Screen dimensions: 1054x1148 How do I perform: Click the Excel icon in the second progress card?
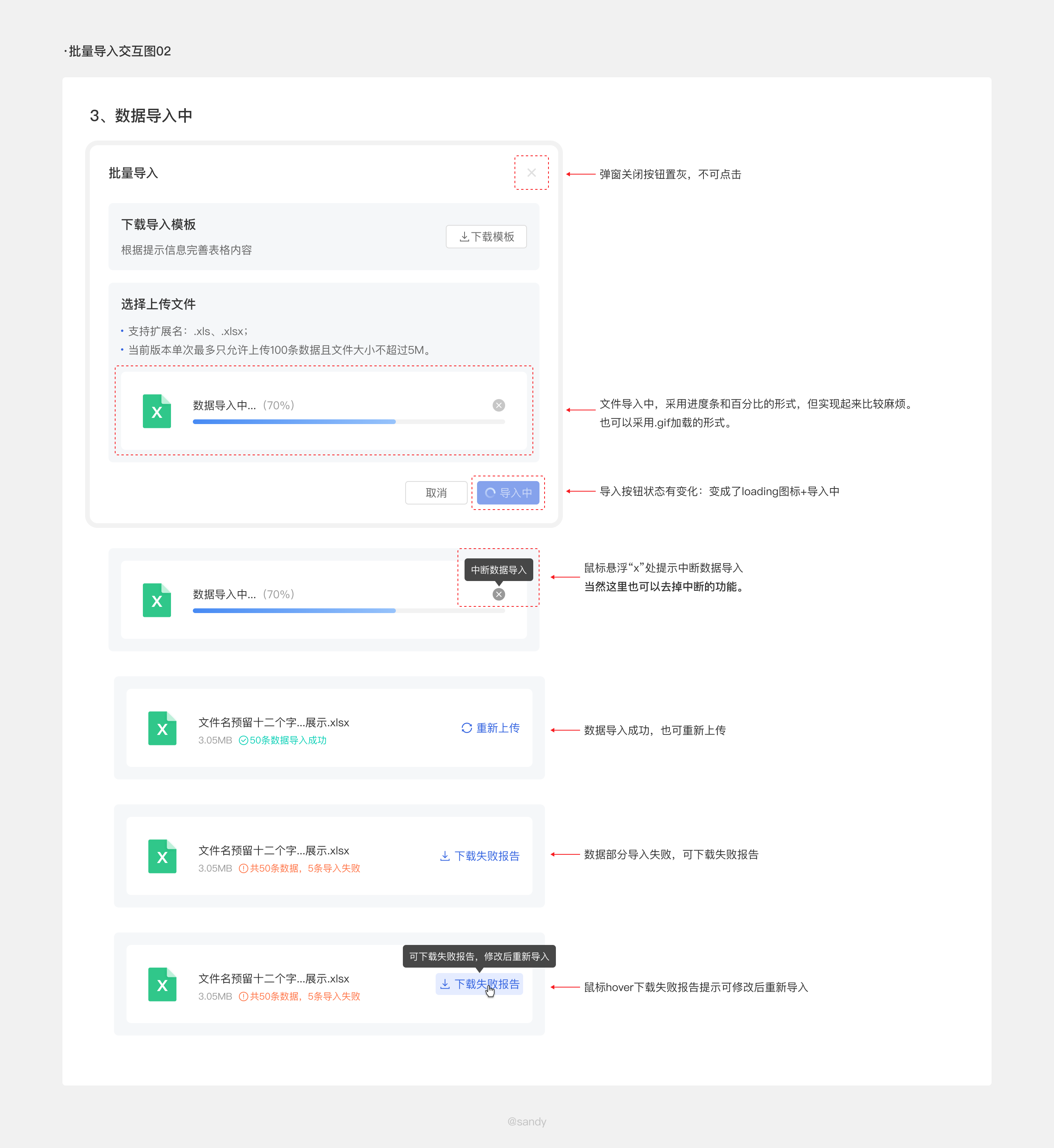[x=157, y=600]
